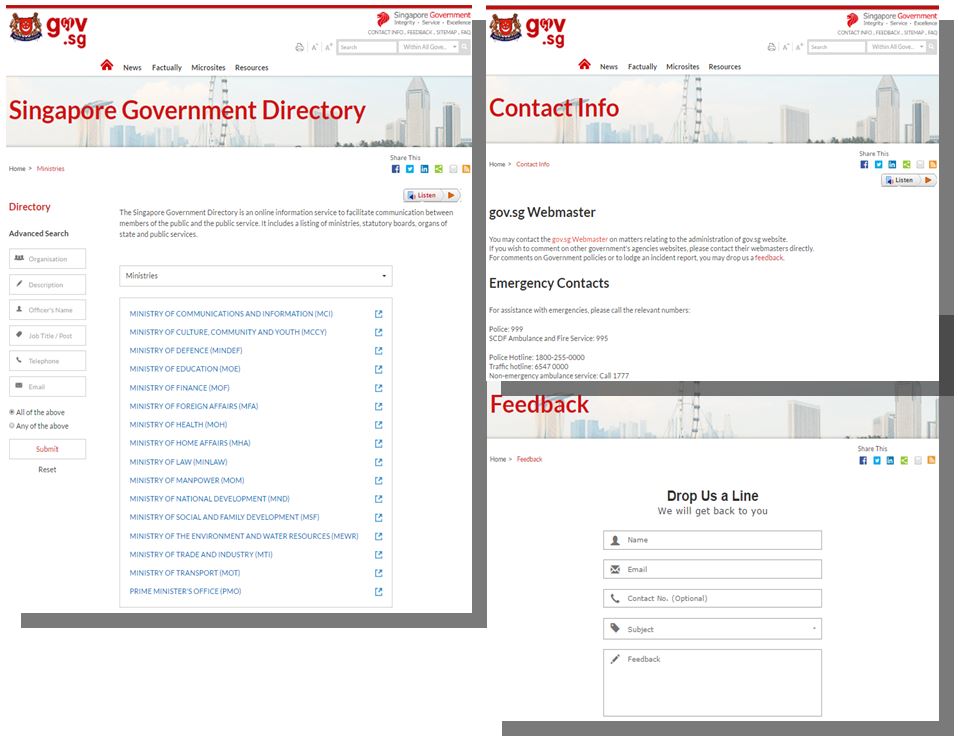Share Feedback page on Facebook
Viewport: 958px width, 740px height.
[863, 460]
